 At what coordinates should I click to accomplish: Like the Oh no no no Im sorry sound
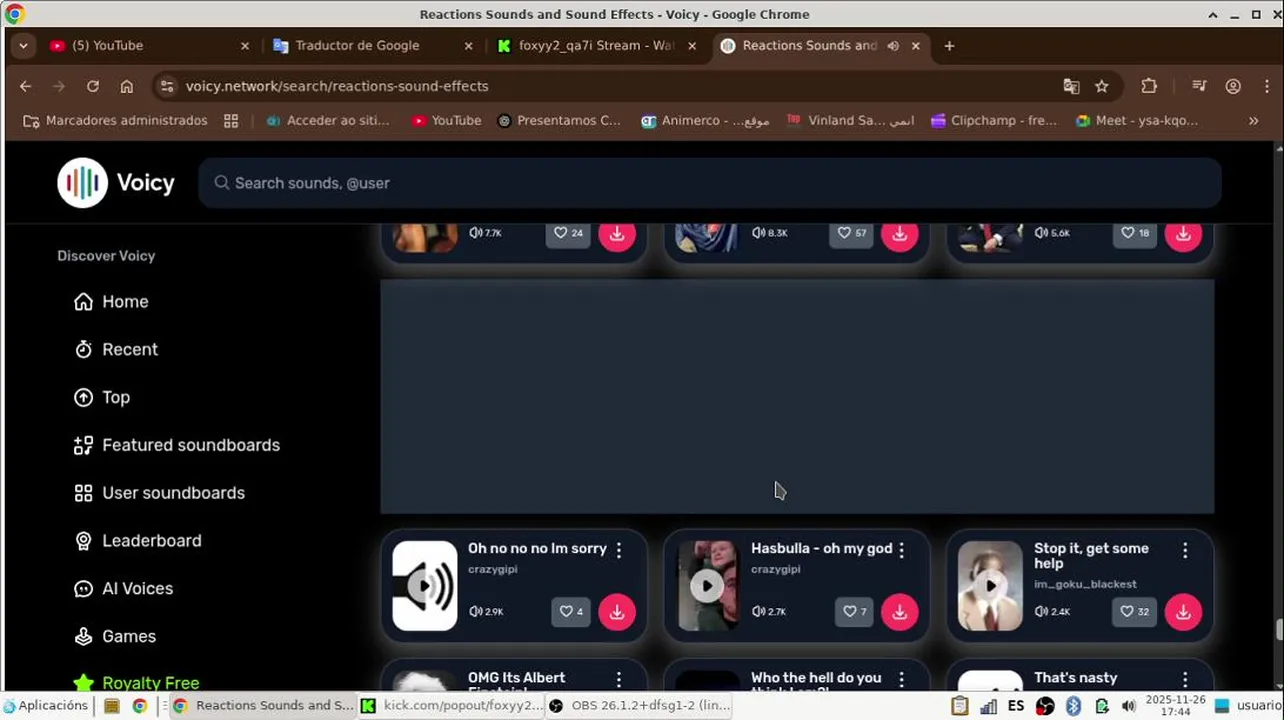tap(571, 611)
